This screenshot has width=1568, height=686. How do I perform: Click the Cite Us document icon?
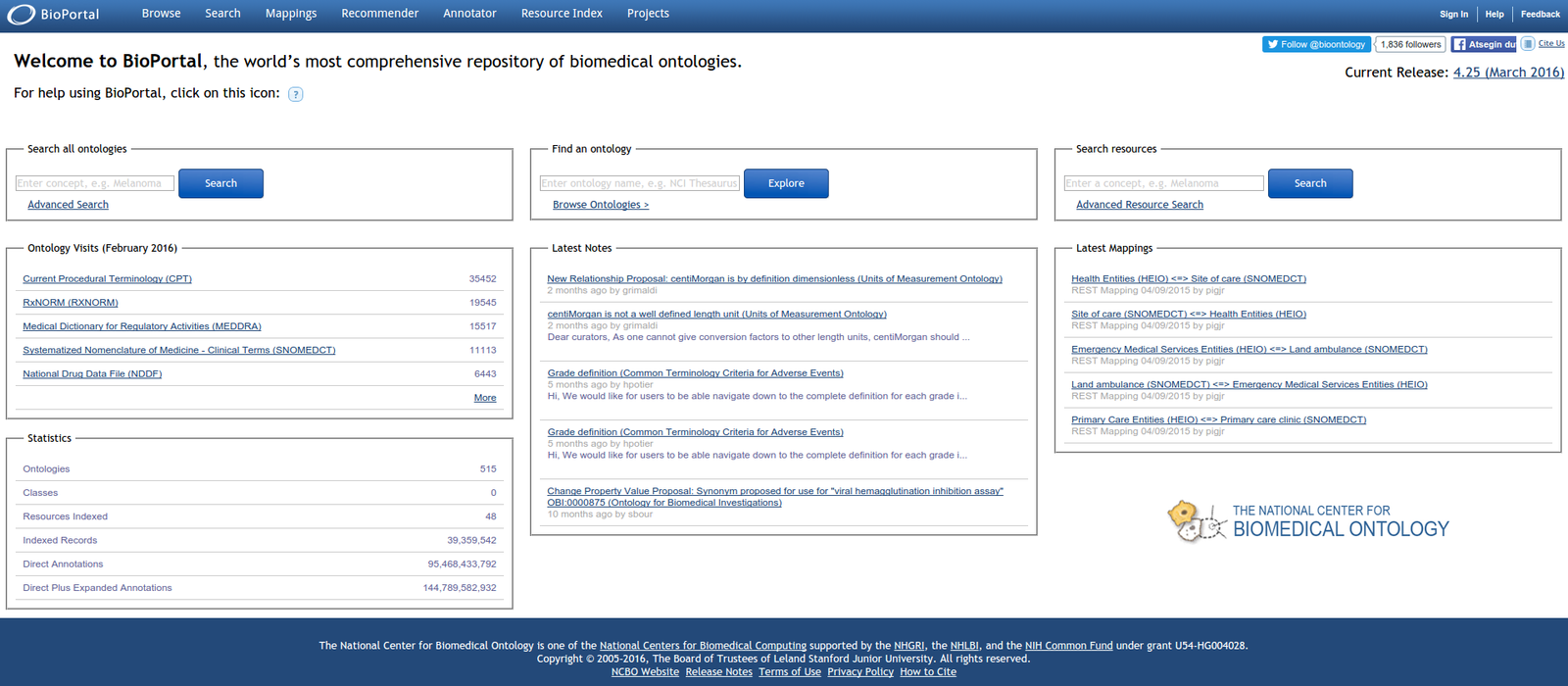pos(1528,44)
